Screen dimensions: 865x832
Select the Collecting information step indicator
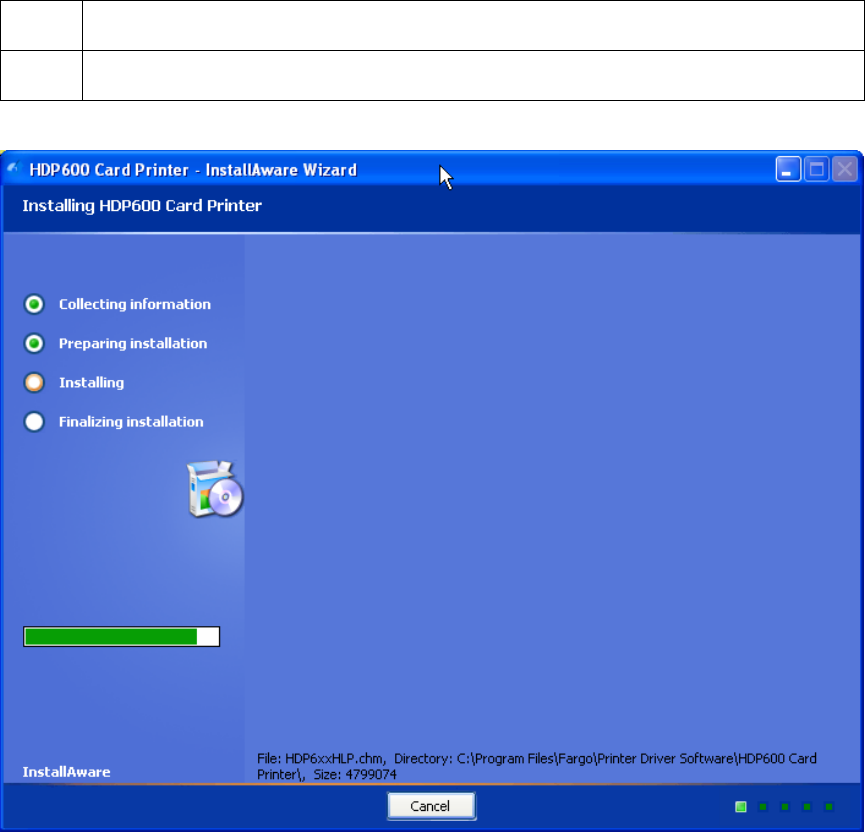(34, 304)
